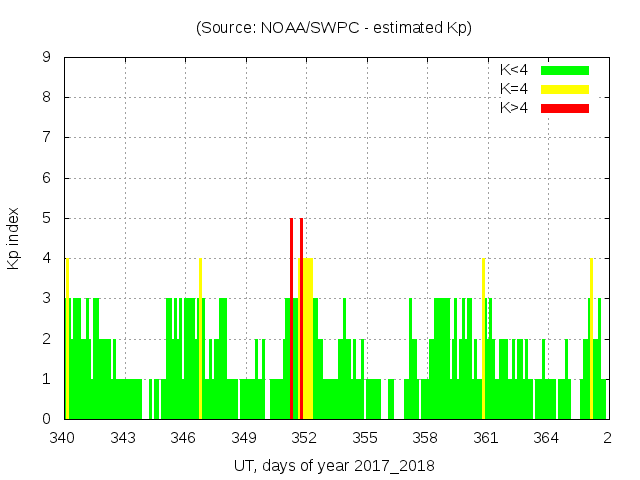Click the first red Kp 5 bar
This screenshot has width=640, height=480.
(x=291, y=318)
